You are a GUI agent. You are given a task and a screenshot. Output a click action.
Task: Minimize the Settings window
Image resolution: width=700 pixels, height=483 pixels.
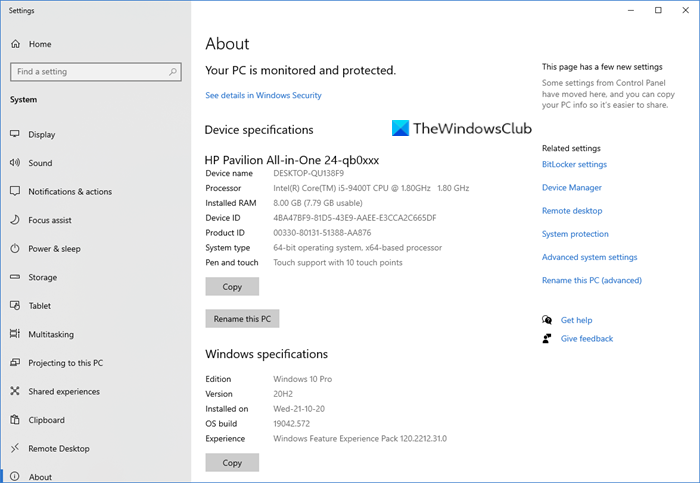(630, 10)
